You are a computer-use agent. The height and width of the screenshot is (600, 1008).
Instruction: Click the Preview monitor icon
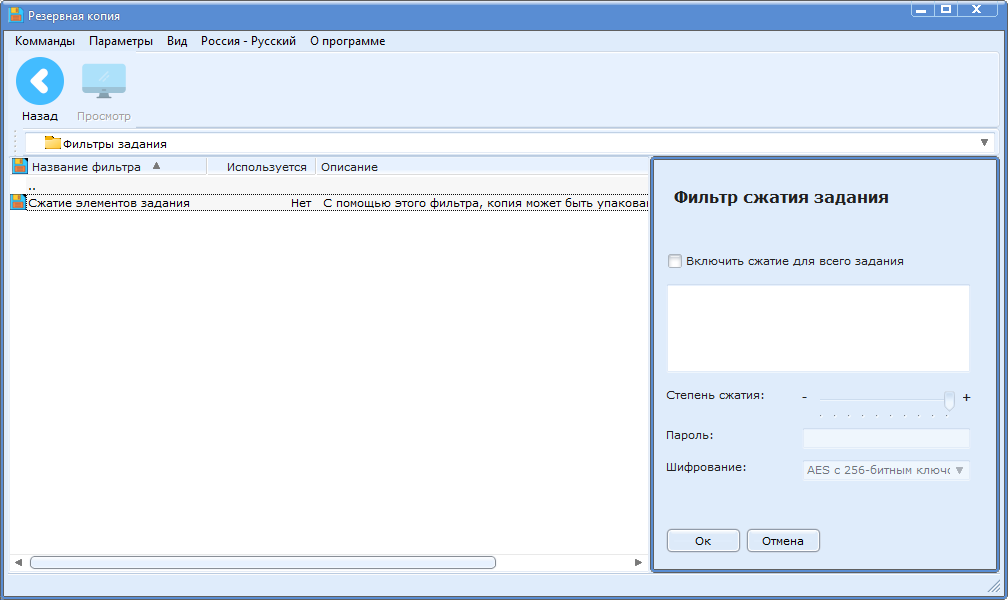click(104, 82)
